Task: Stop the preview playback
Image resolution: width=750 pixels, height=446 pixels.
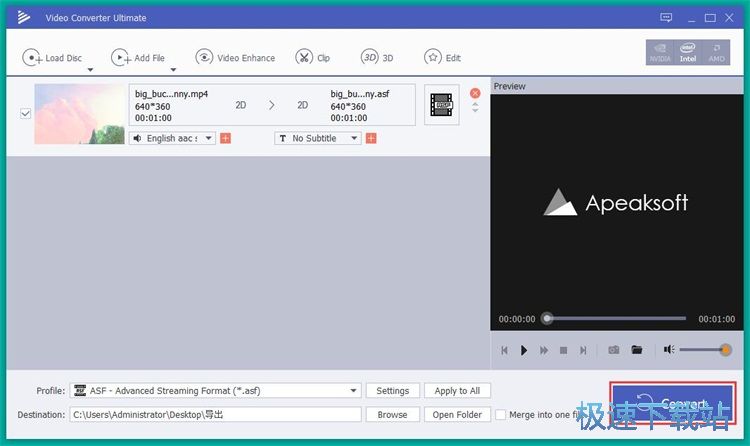Action: (x=563, y=350)
